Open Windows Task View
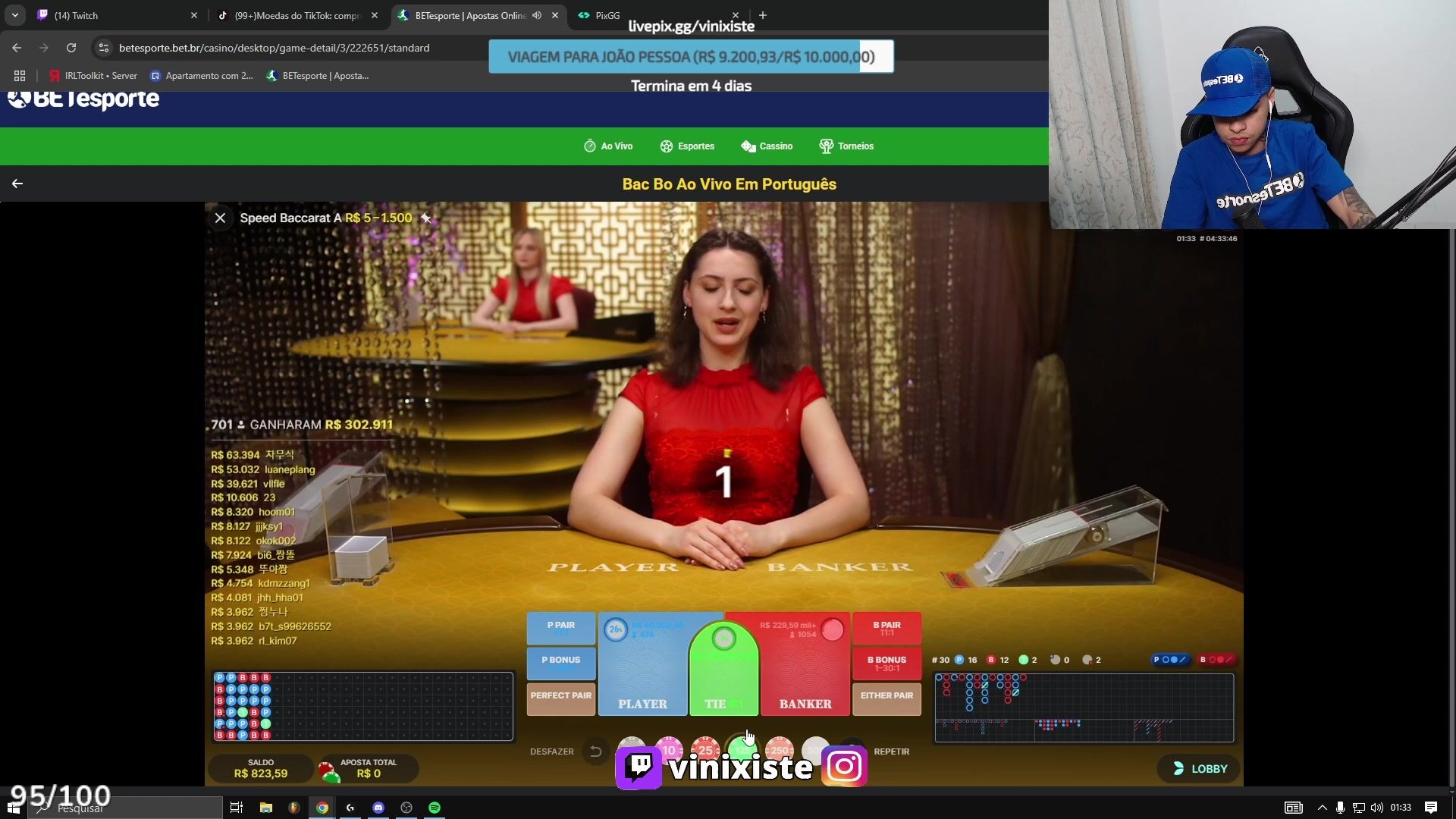 (237, 808)
